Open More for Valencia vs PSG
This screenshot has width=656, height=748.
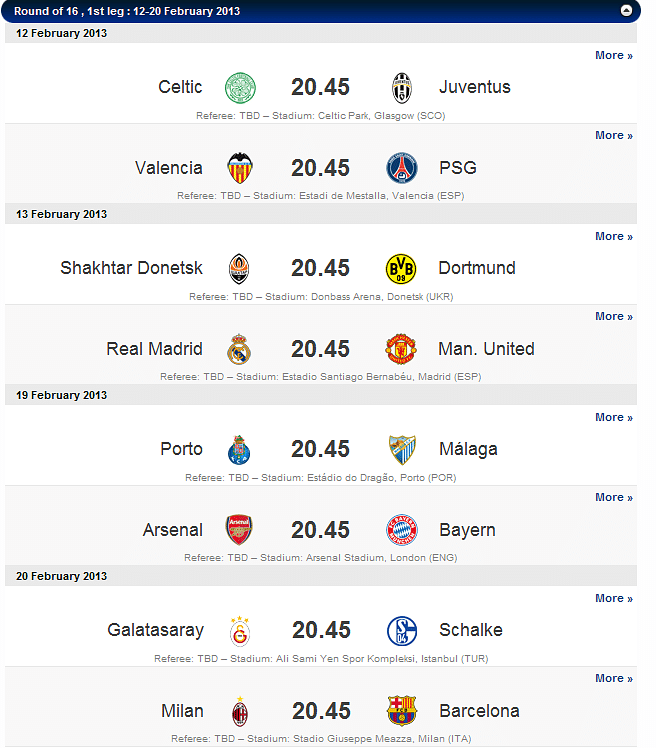coord(613,135)
